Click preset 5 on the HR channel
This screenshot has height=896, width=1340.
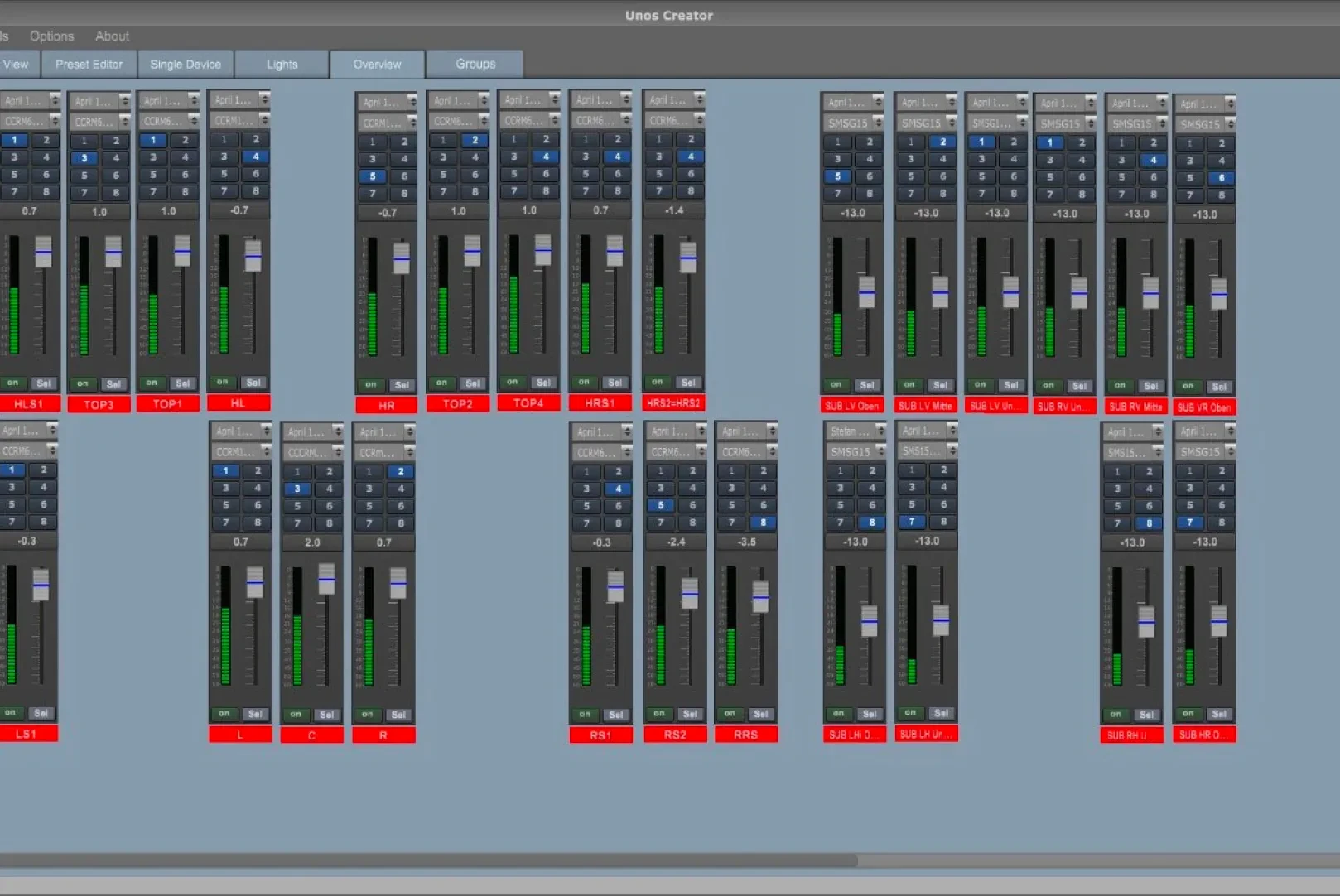click(x=373, y=176)
